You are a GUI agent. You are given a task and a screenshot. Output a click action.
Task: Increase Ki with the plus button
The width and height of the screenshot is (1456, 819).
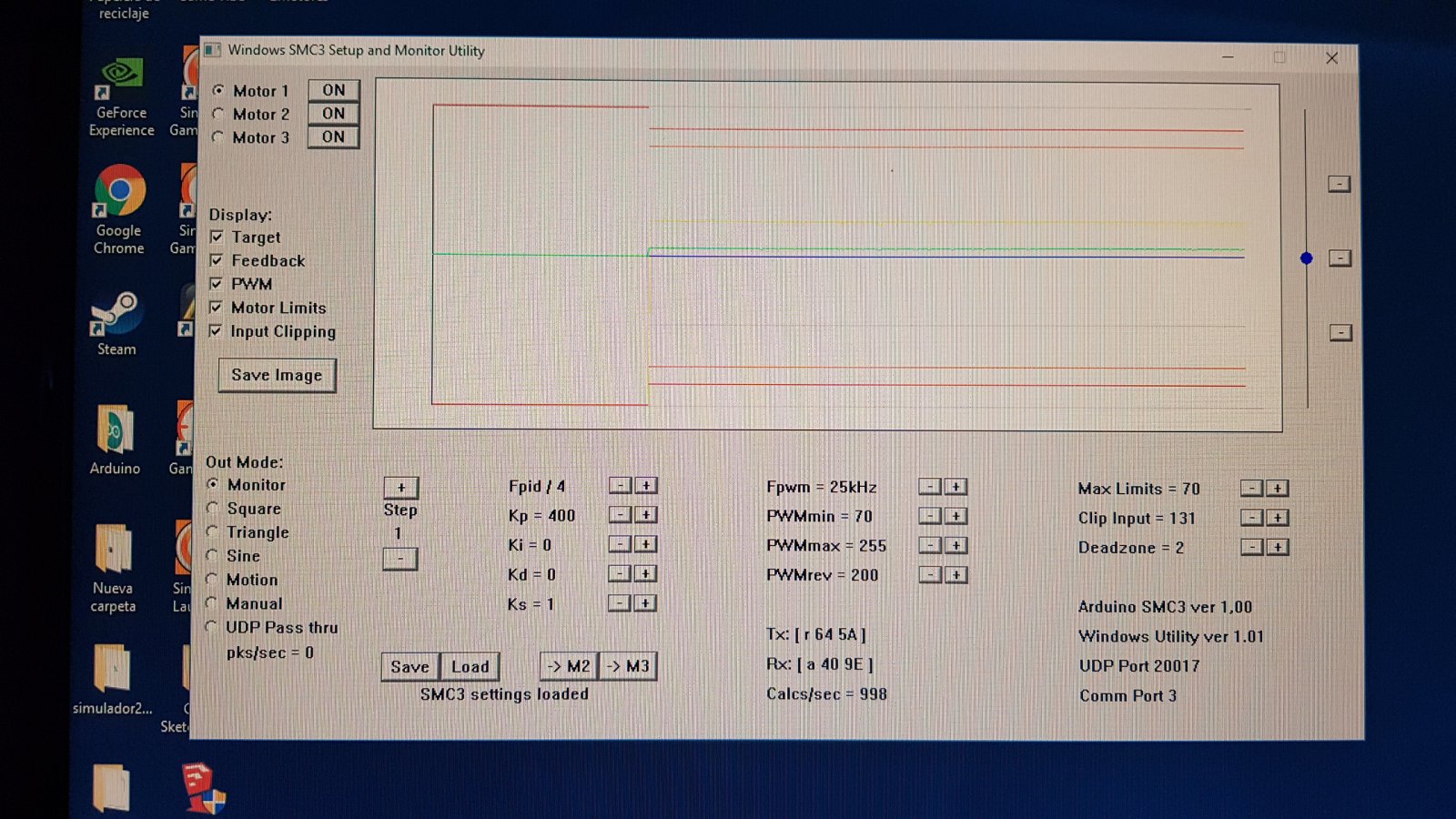[646, 544]
